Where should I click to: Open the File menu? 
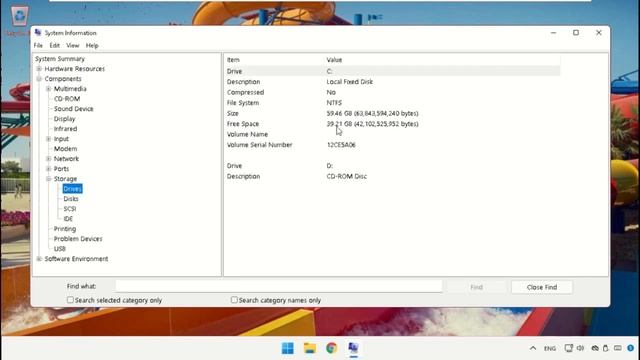pyautogui.click(x=38, y=46)
